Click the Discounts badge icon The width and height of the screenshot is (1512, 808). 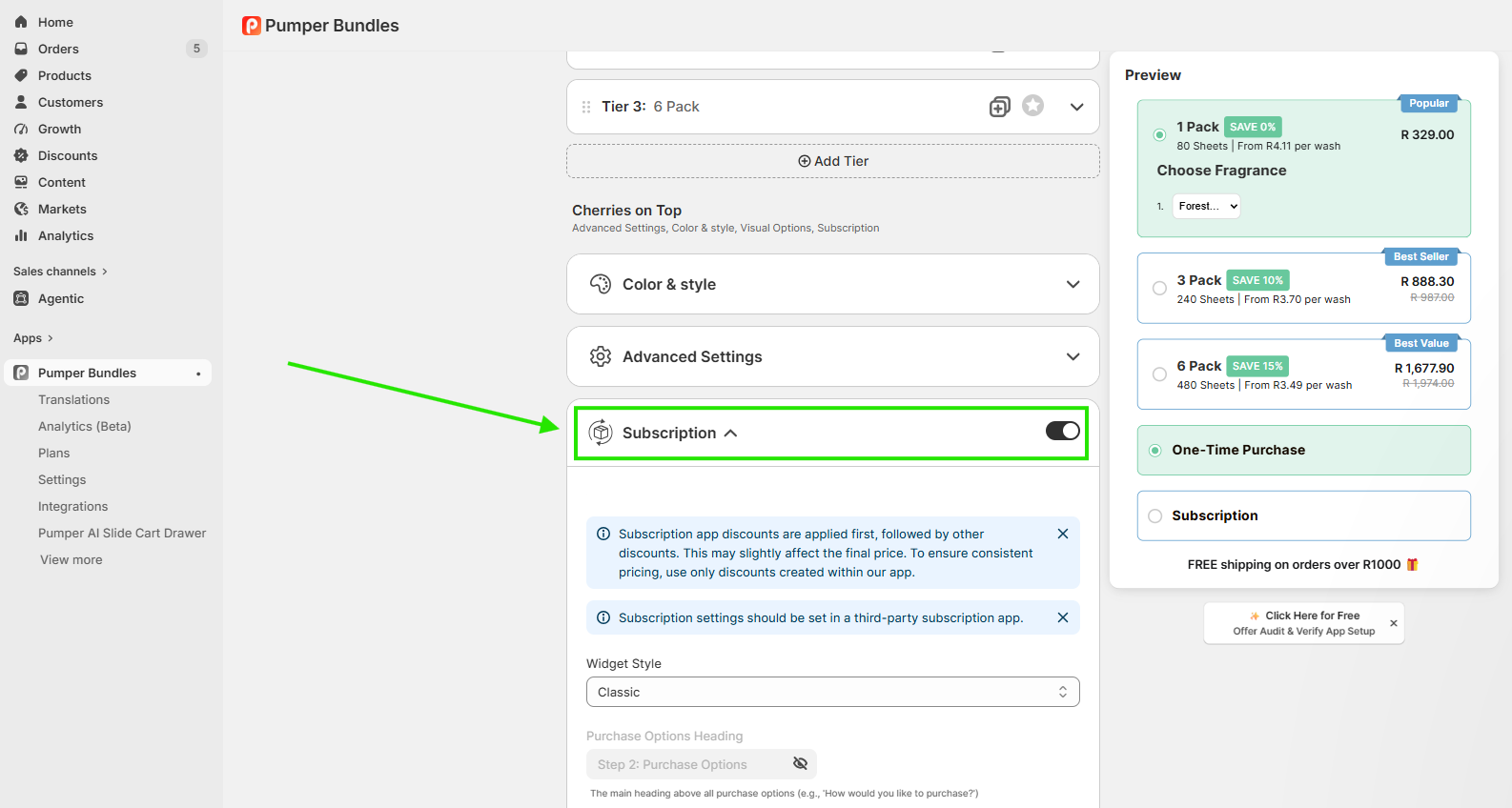click(21, 155)
